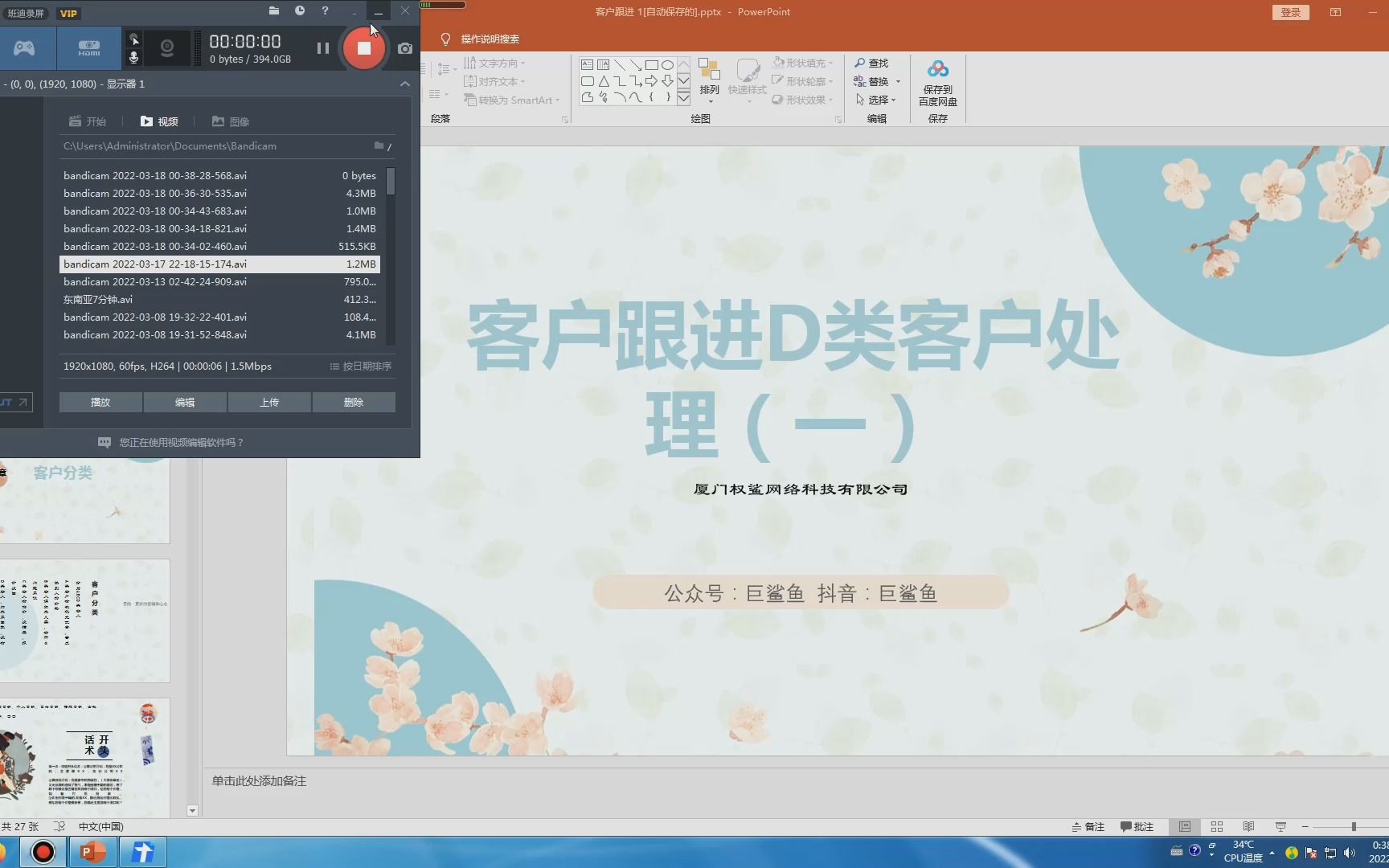Select bandicam 2022-03-18 00-36-30-535.avi
The height and width of the screenshot is (868, 1389).
click(219, 193)
